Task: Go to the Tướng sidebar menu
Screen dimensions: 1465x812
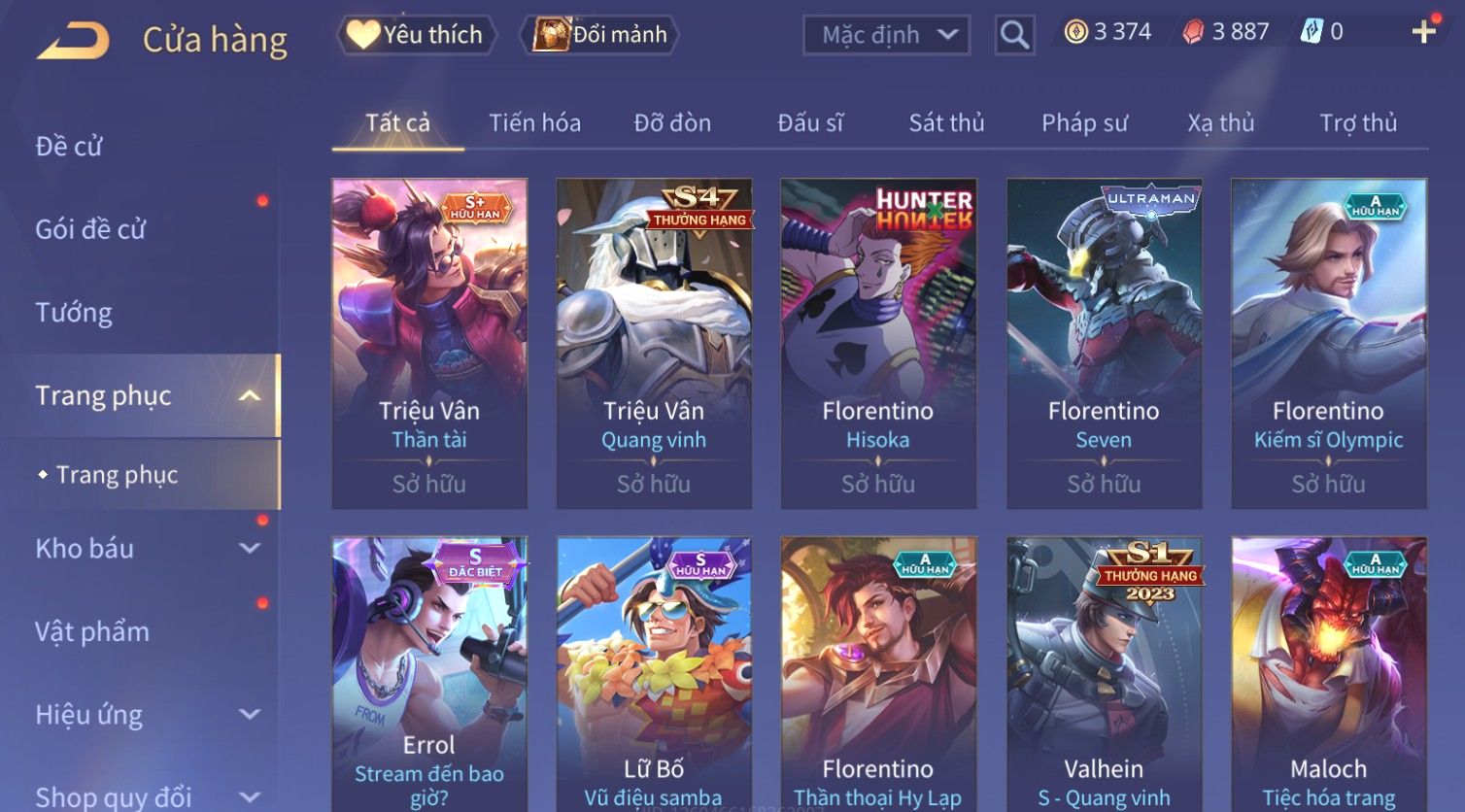Action: pos(74,313)
